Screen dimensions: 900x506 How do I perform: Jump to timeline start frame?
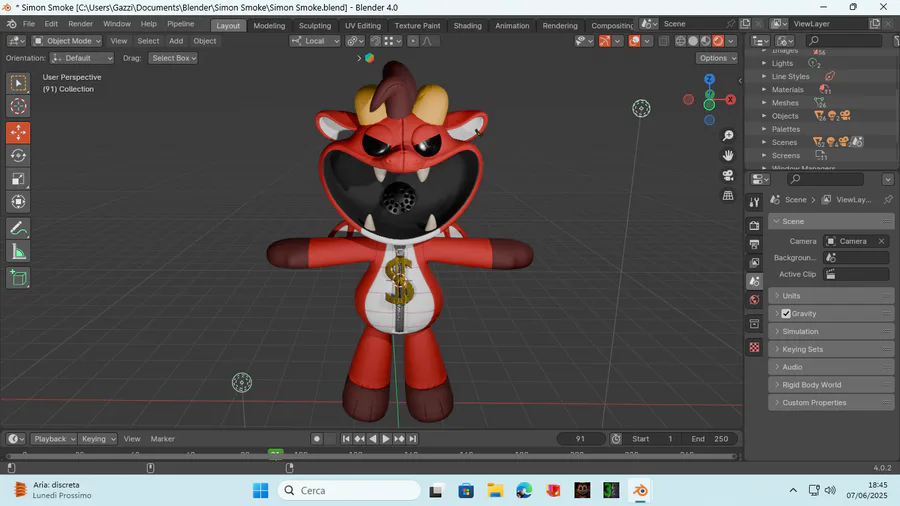(x=346, y=439)
